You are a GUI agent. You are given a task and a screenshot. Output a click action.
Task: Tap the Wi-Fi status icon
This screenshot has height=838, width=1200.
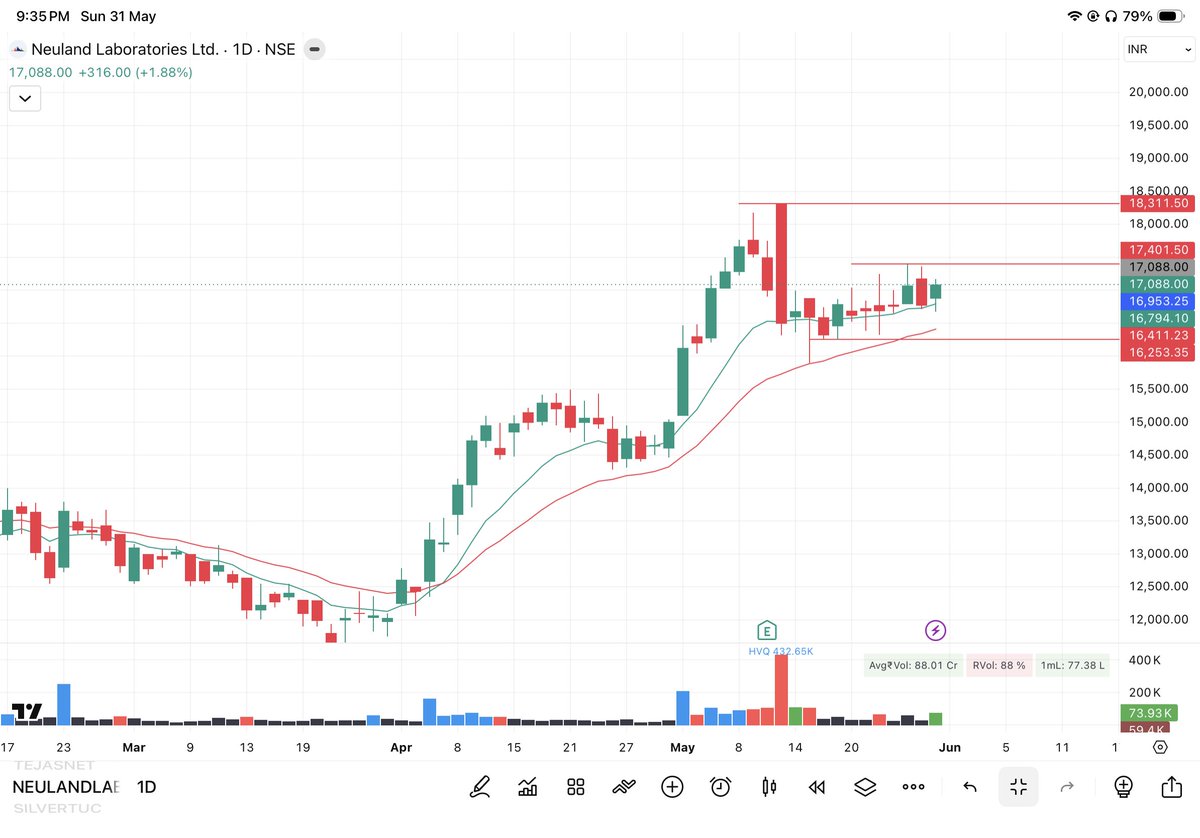click(1075, 16)
